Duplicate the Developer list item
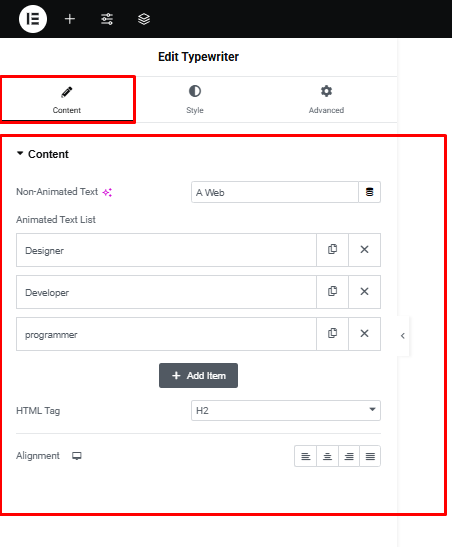This screenshot has width=452, height=547. [x=332, y=292]
